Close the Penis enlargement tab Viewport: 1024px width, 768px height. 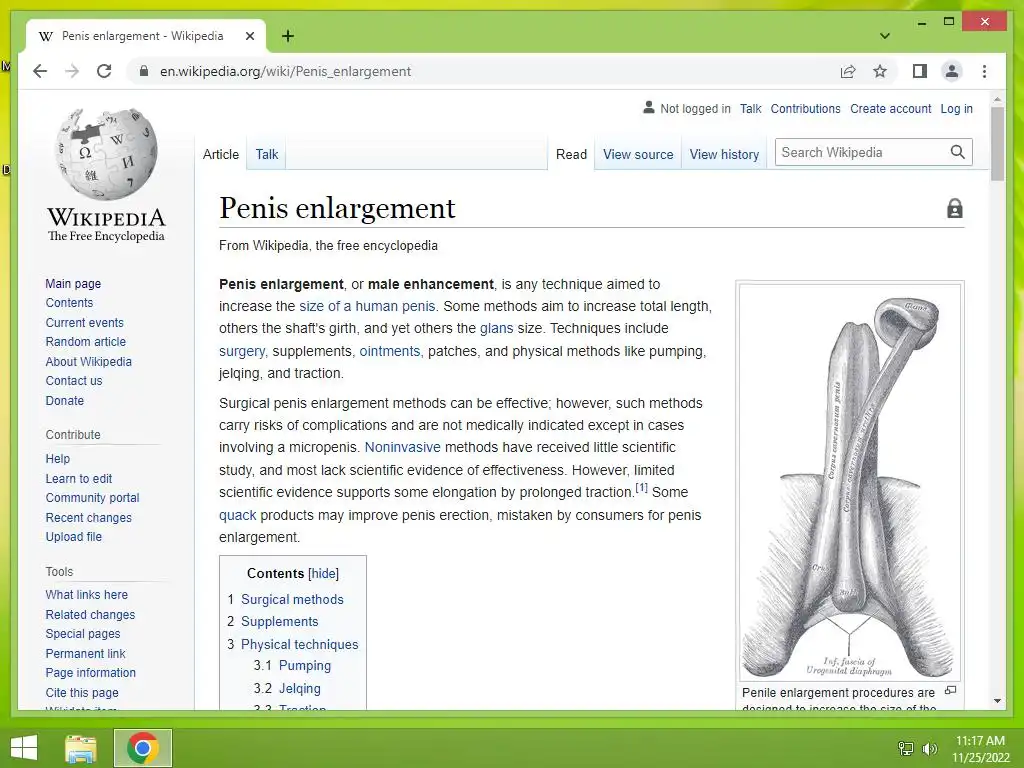click(249, 37)
